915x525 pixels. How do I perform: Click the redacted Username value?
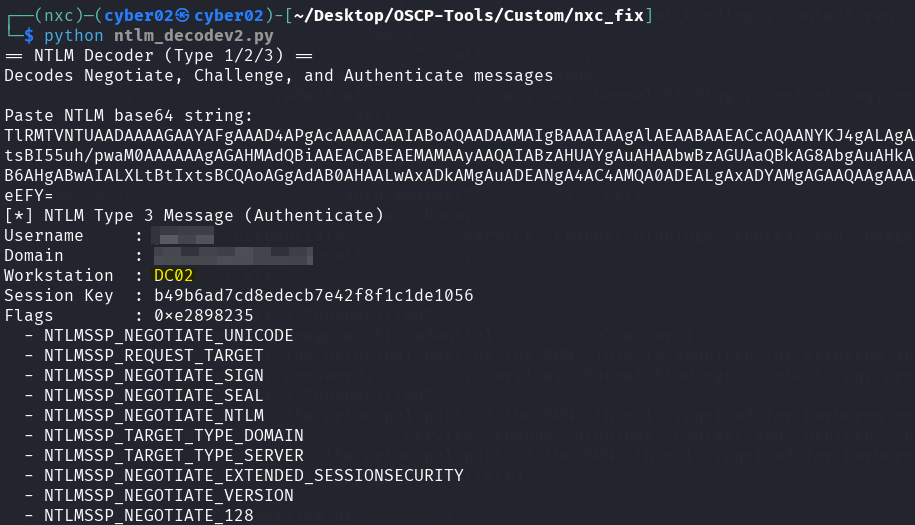(x=184, y=236)
